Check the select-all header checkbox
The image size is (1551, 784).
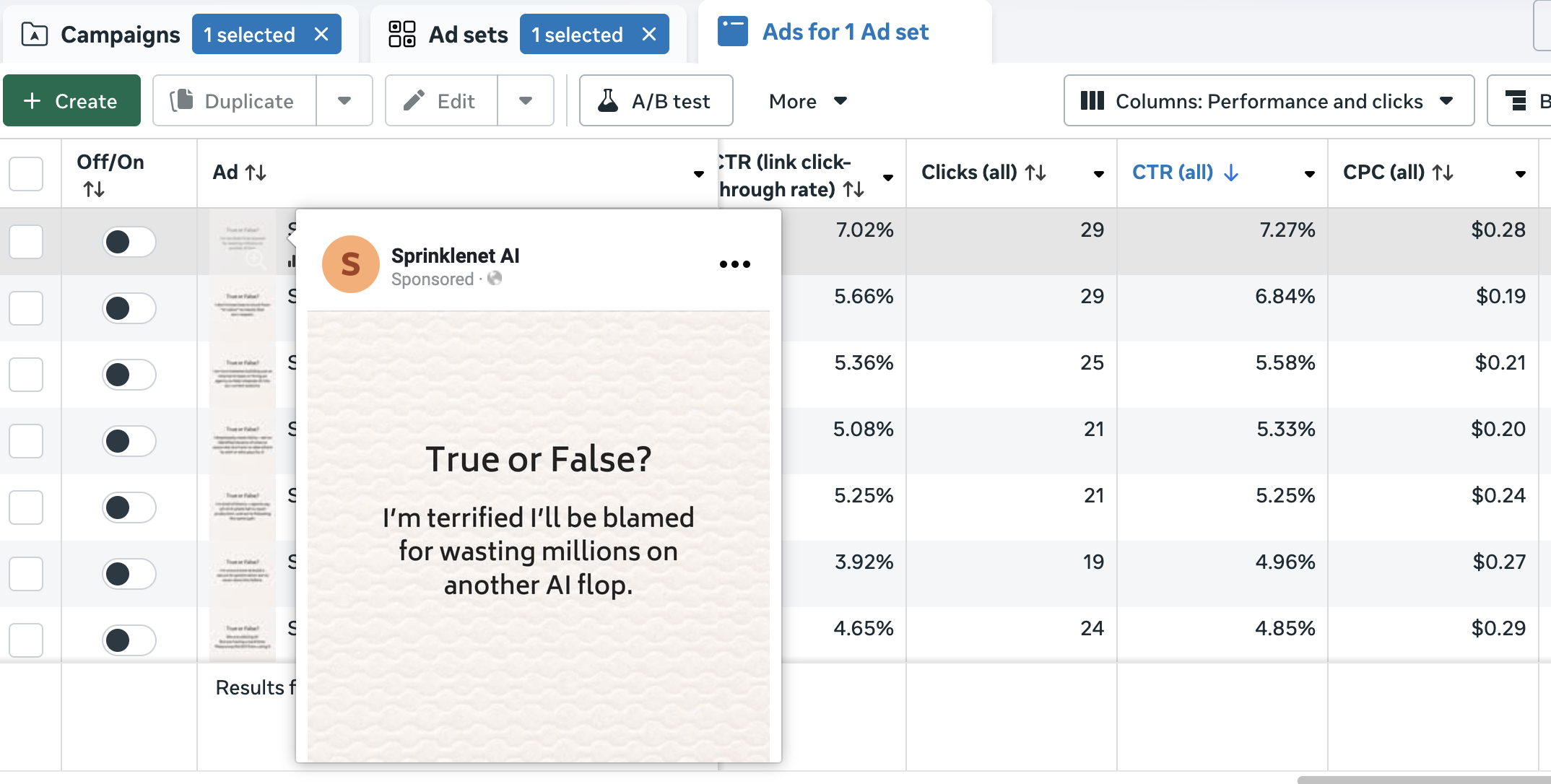point(26,174)
